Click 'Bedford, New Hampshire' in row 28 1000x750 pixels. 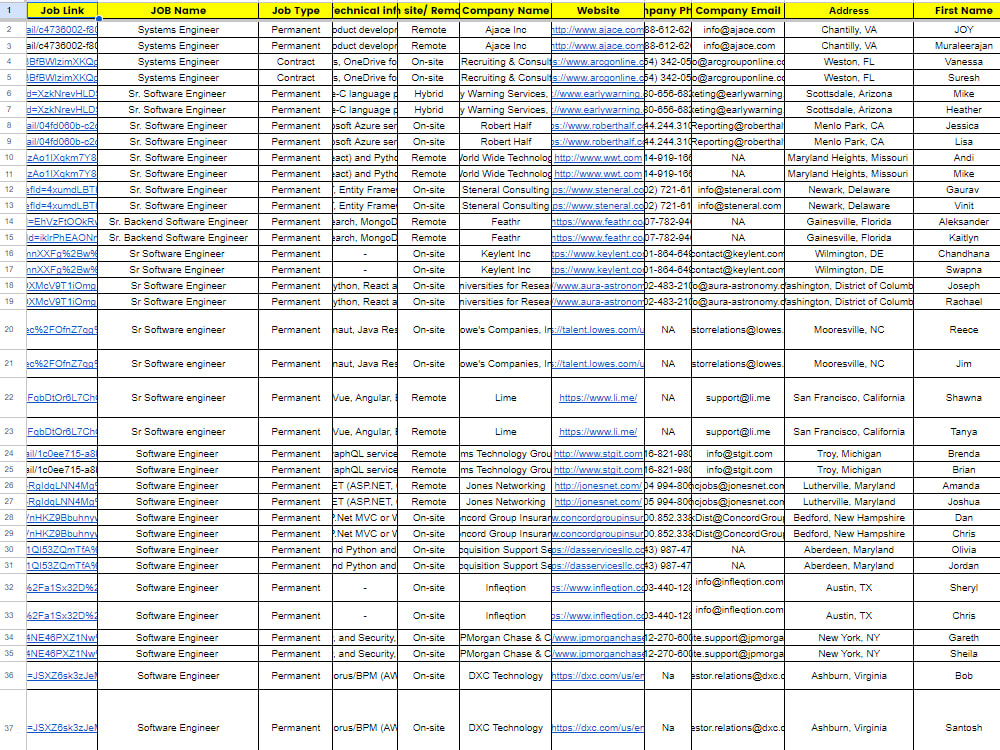pos(849,518)
